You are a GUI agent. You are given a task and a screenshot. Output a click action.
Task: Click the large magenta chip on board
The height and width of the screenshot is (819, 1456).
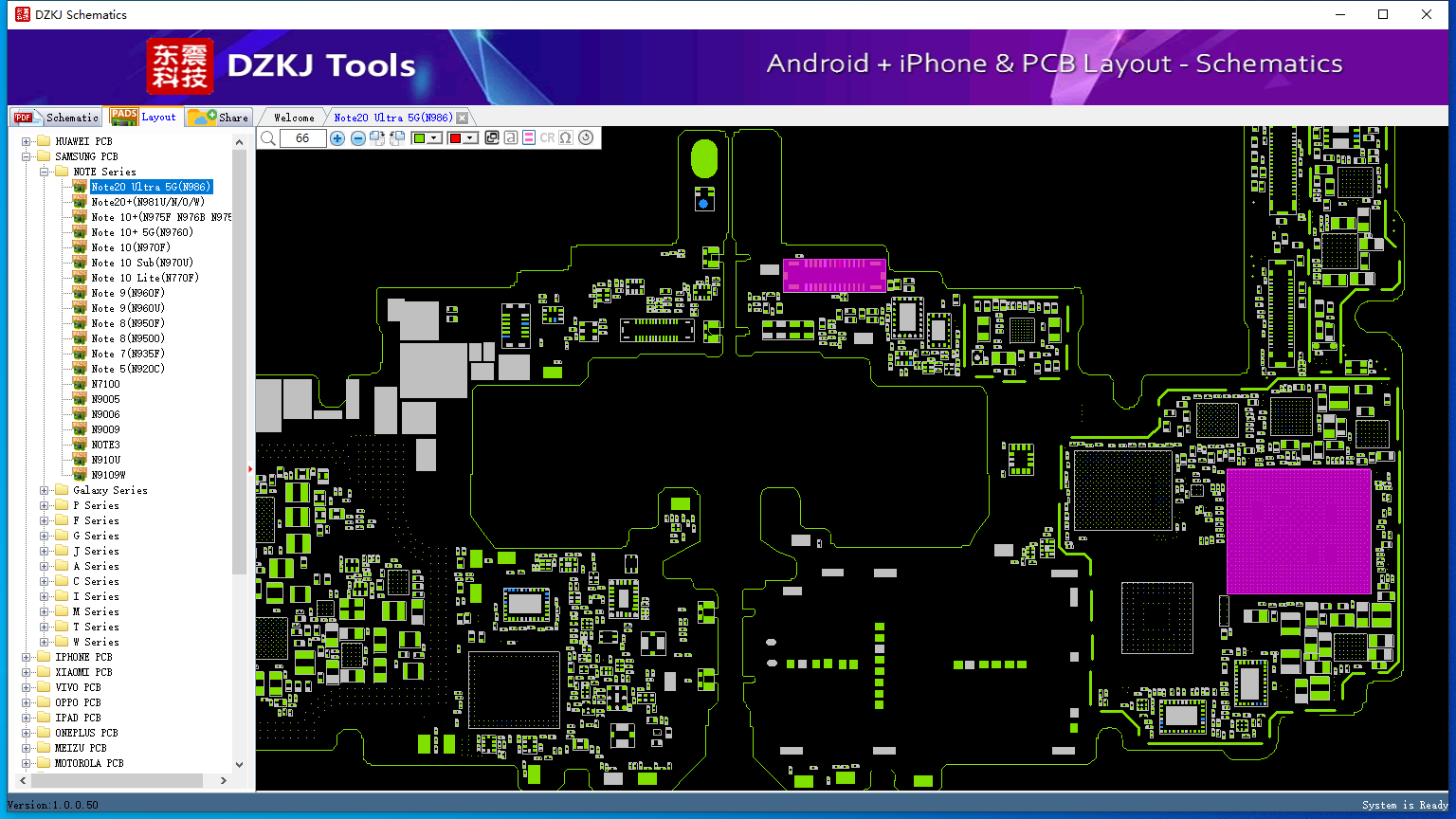[x=1299, y=532]
